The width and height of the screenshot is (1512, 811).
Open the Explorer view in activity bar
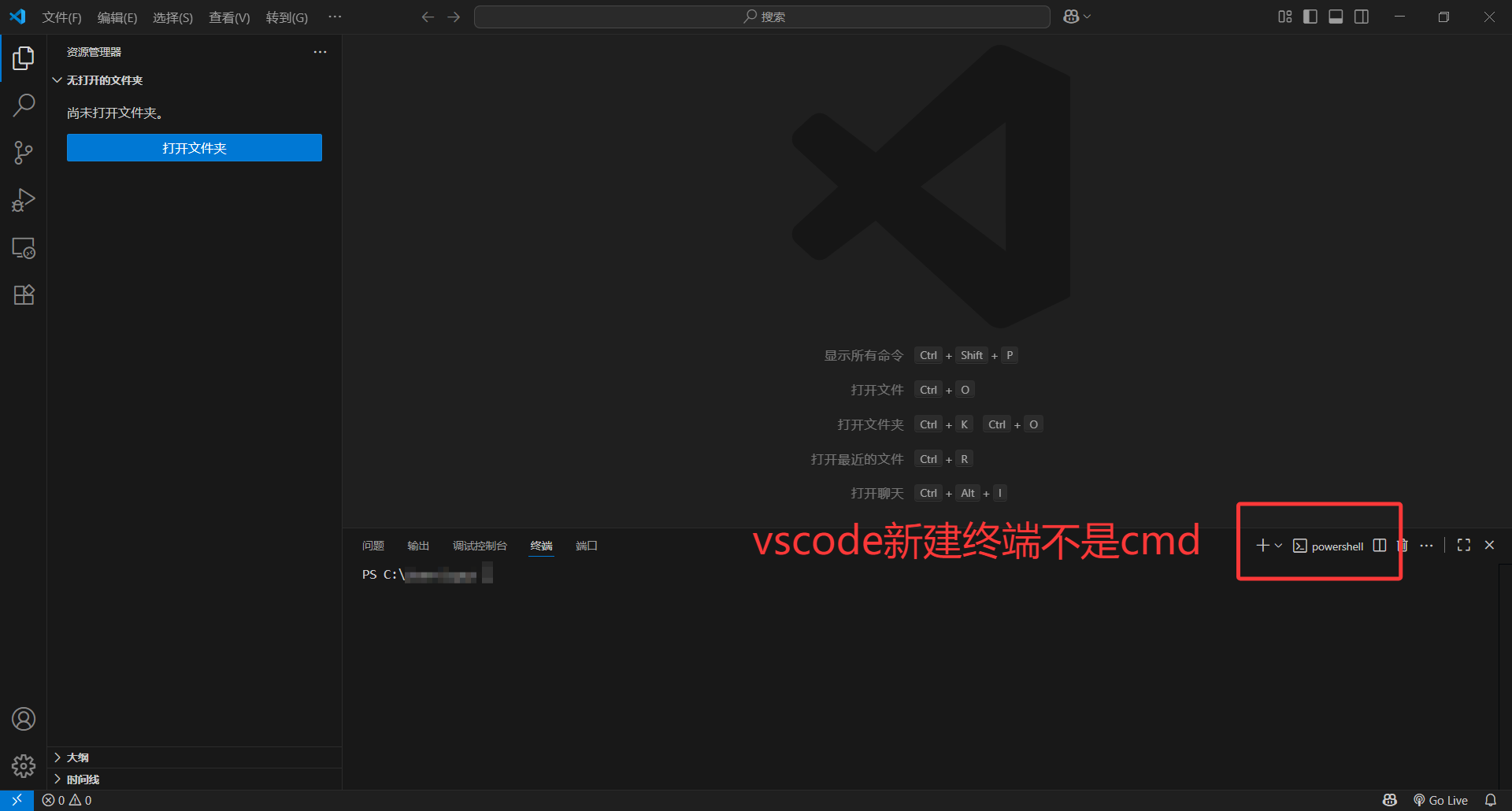24,58
